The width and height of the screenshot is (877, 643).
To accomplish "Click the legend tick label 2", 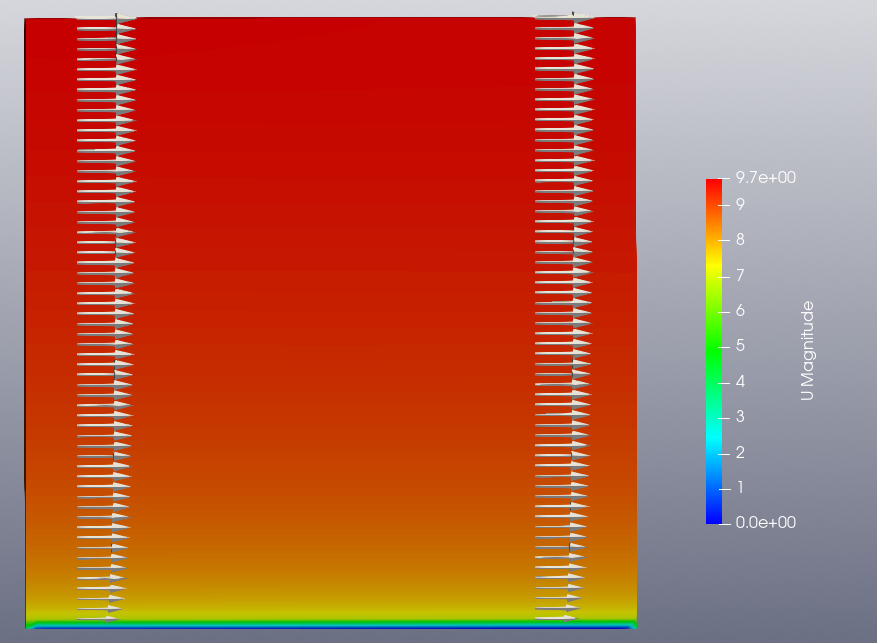I will pos(740,452).
